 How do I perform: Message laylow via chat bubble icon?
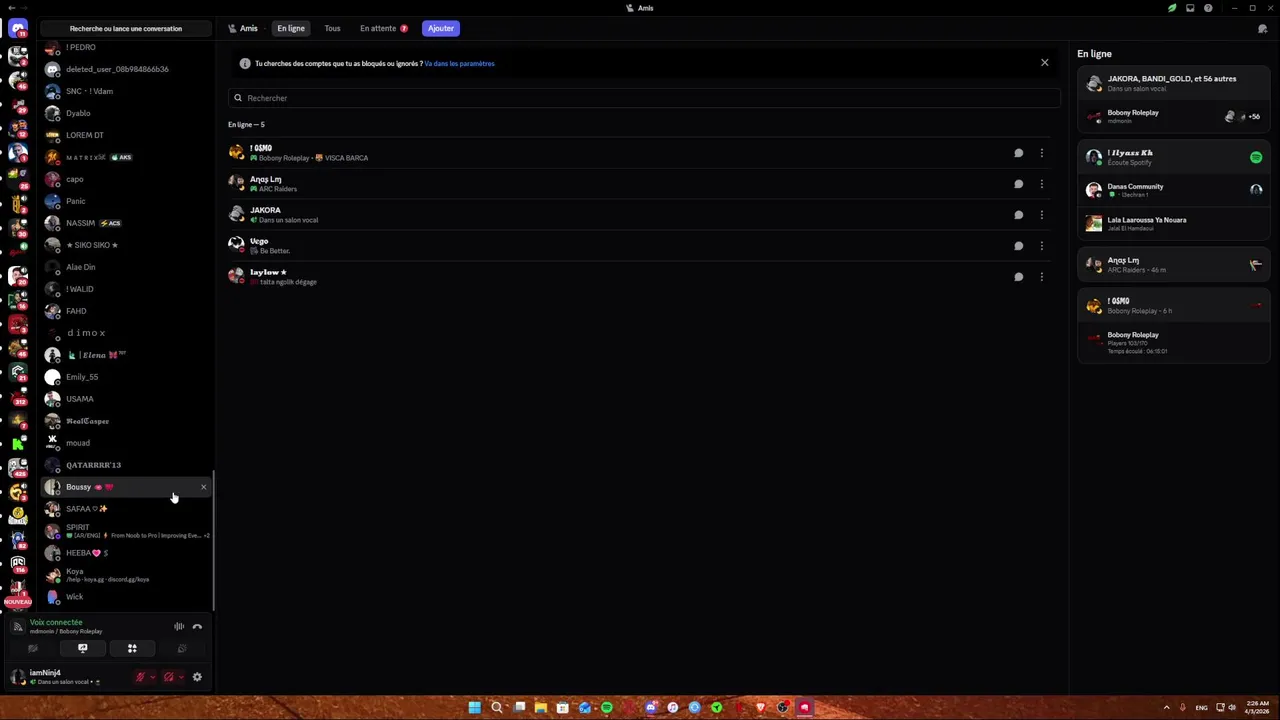click(x=1018, y=277)
